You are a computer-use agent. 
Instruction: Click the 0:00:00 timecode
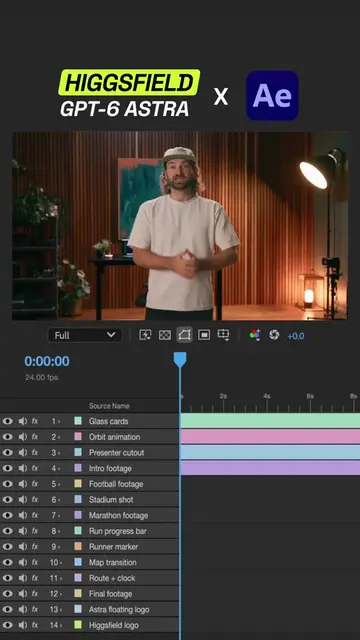(47, 361)
